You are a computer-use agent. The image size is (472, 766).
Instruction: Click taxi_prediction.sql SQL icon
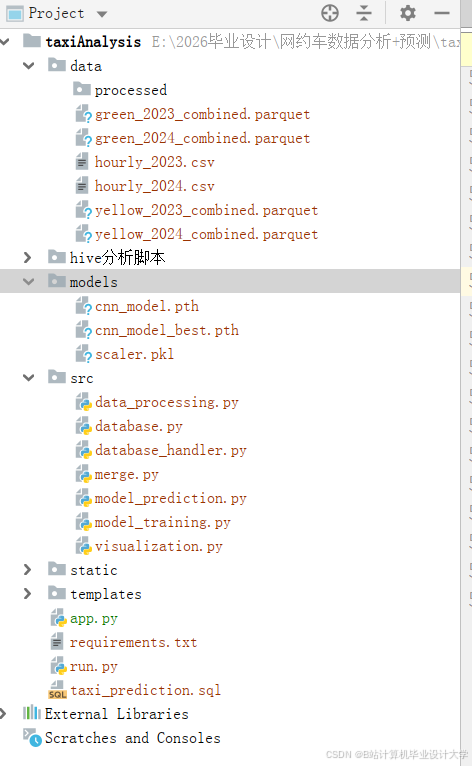tap(58, 690)
